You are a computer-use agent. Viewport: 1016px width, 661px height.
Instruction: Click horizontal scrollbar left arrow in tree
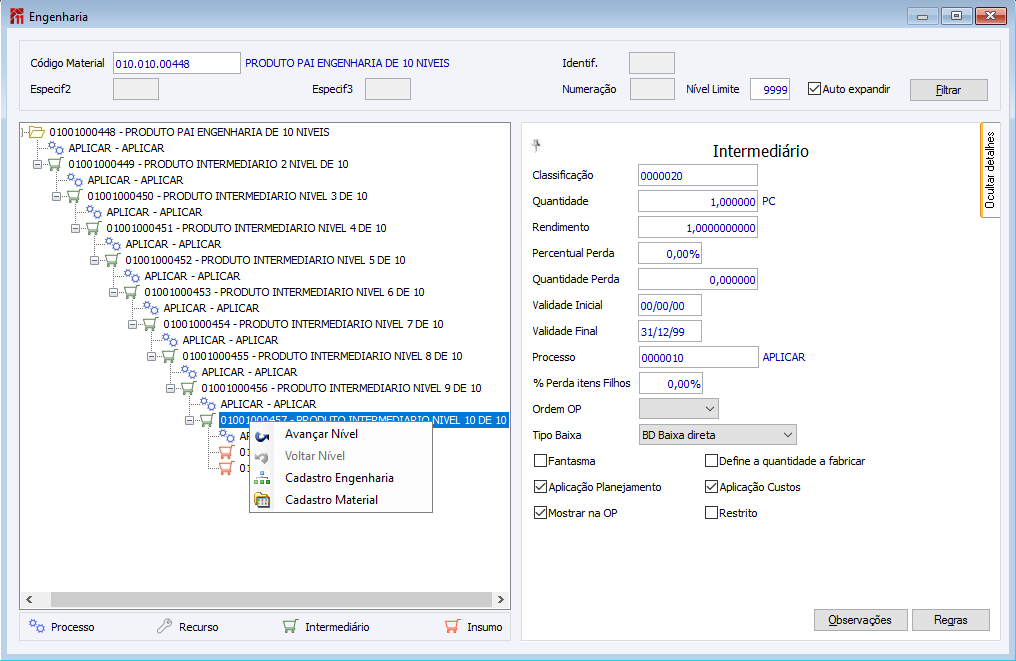pyautogui.click(x=29, y=599)
